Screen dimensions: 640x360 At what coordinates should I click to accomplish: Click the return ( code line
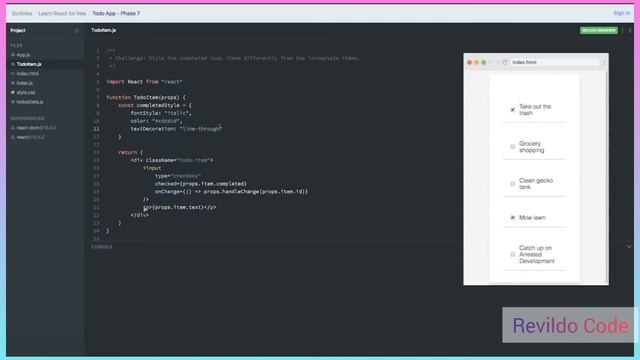[x=131, y=152]
